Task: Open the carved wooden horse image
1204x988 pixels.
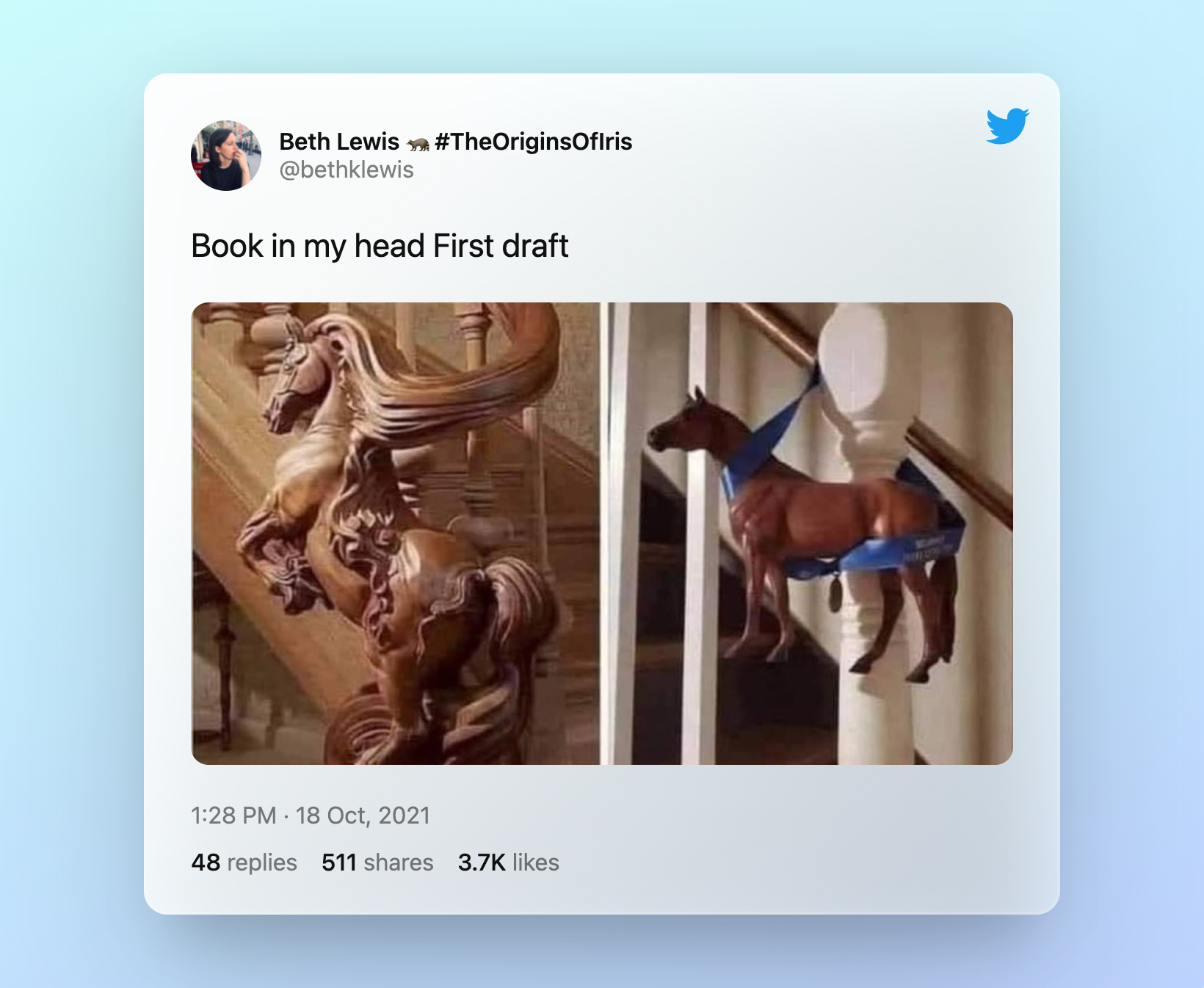Action: pyautogui.click(x=396, y=534)
